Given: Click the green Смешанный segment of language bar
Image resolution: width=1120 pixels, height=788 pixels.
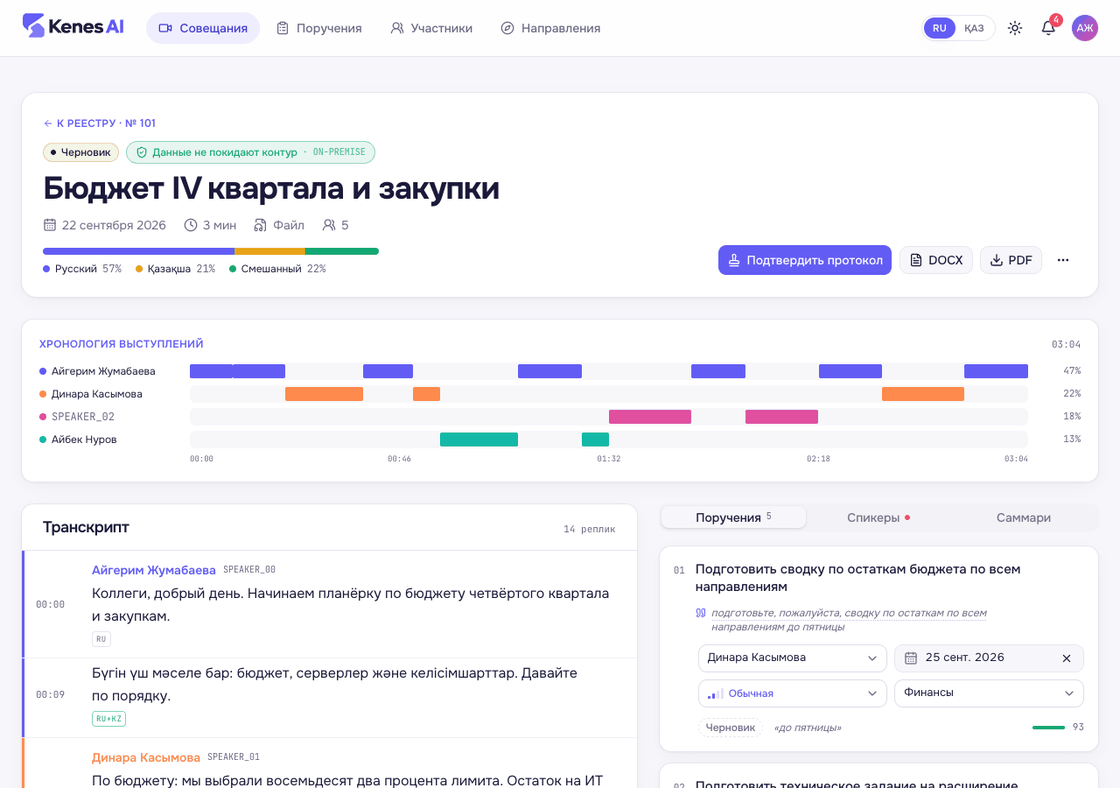Looking at the screenshot, I should 341,251.
